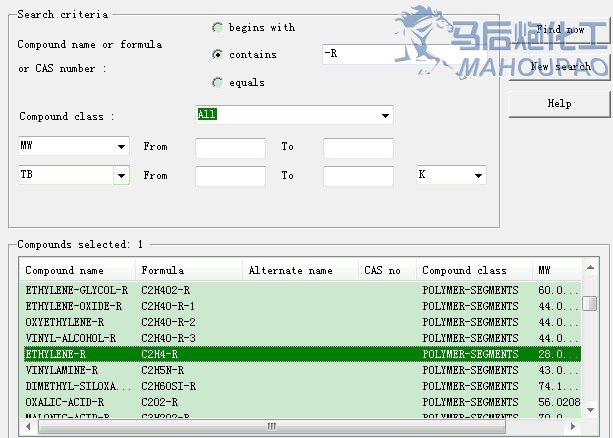
Task: Click the formula C2H6OSI-R cell
Action: [x=168, y=386]
